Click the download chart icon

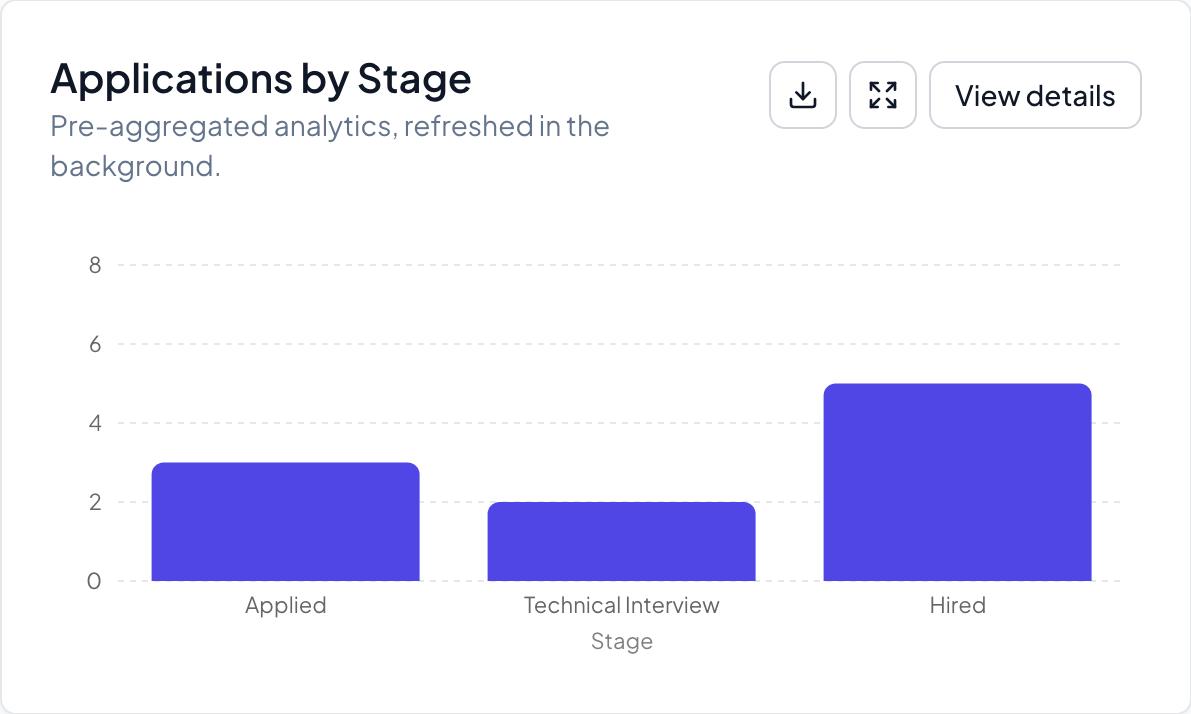(x=803, y=95)
